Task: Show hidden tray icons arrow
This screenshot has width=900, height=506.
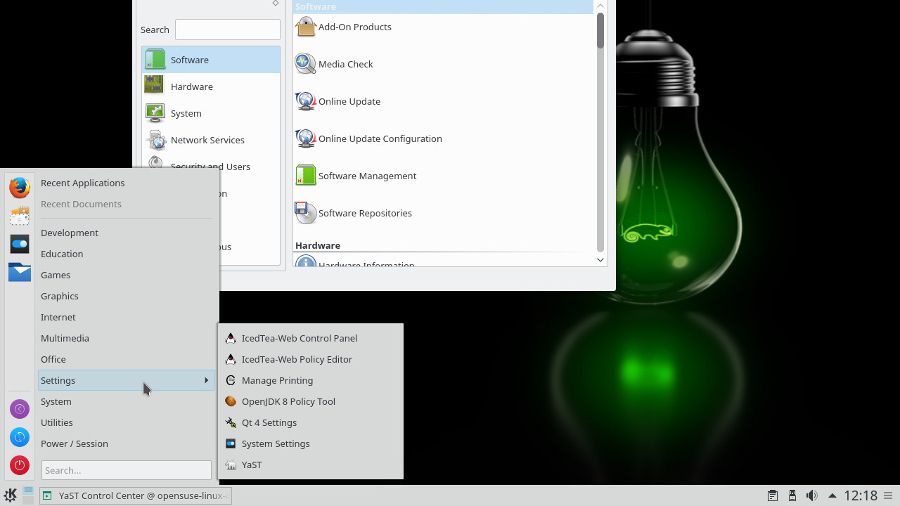Action: [x=832, y=495]
